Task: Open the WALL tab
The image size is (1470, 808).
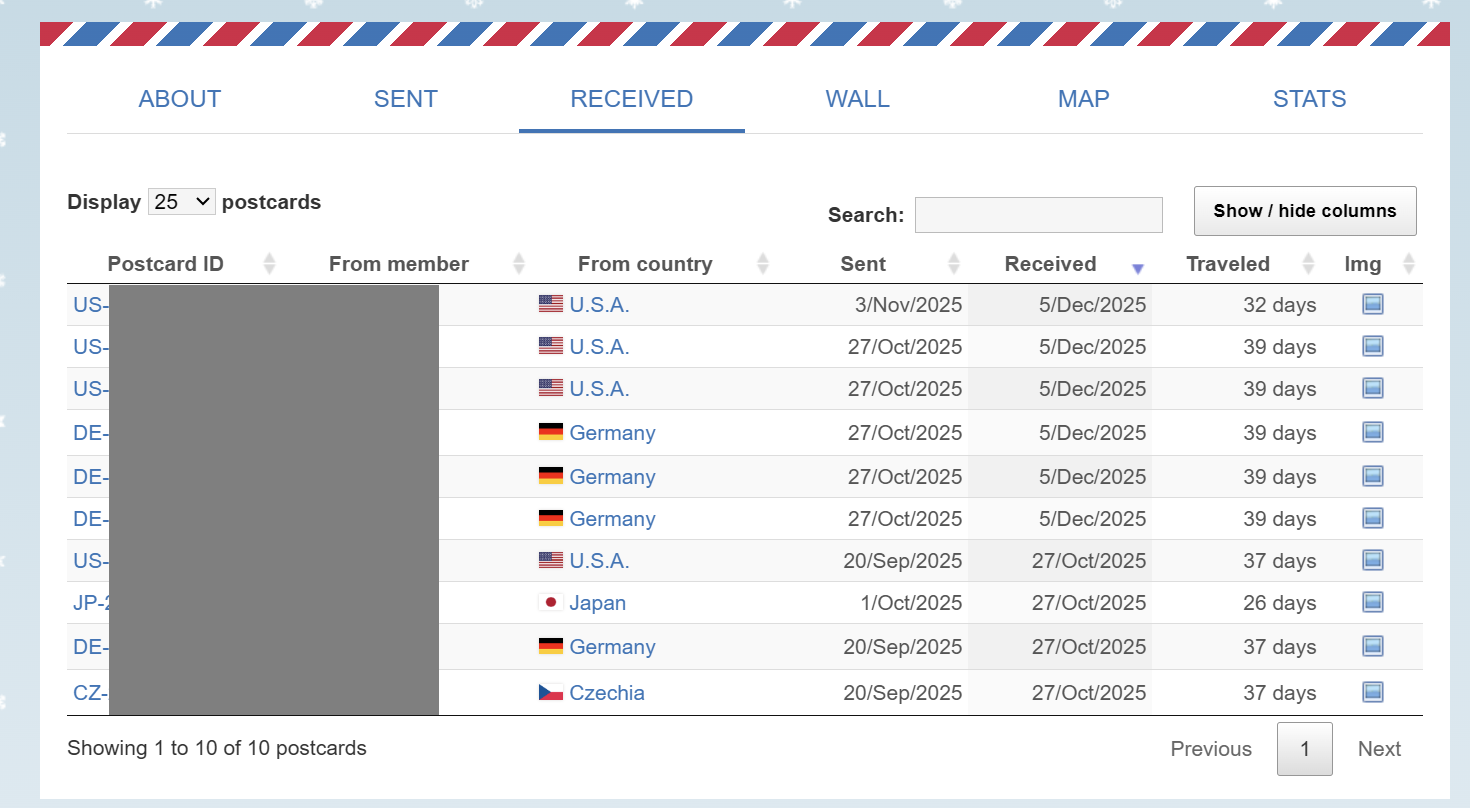Action: [x=857, y=99]
